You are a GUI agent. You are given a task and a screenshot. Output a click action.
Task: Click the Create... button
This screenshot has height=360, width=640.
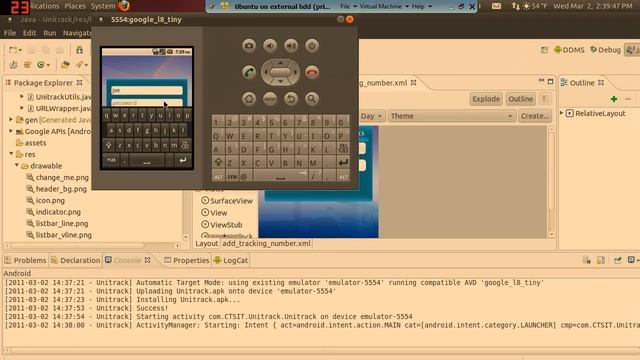click(x=535, y=116)
